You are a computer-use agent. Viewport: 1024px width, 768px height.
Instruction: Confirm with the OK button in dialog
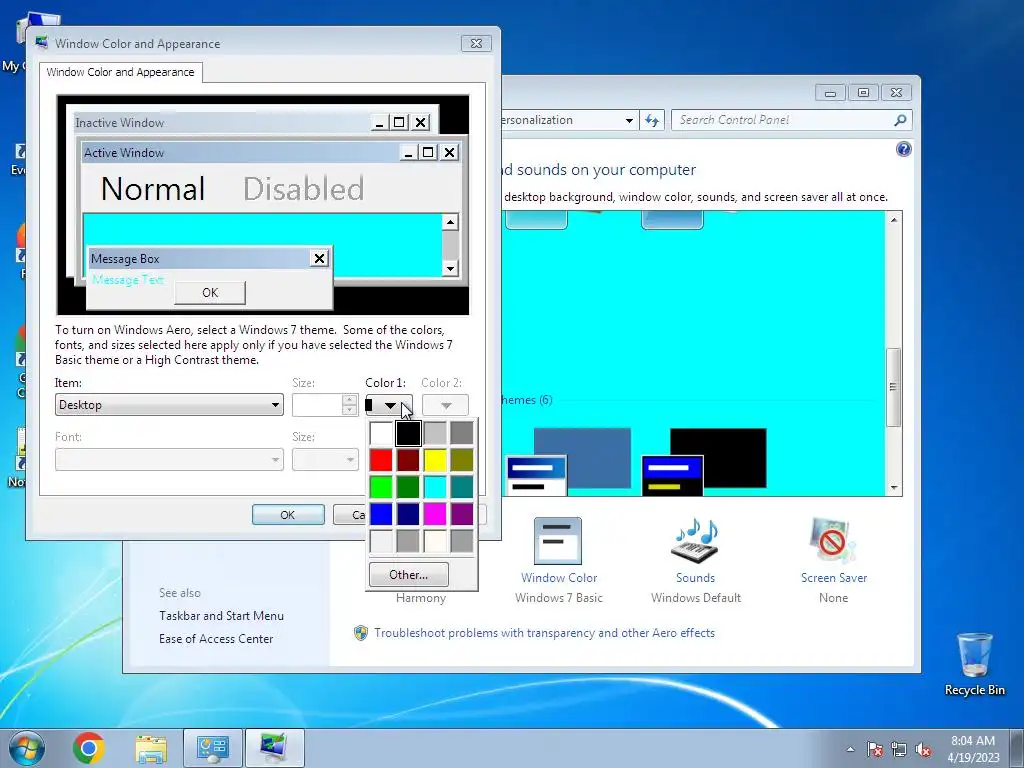click(288, 515)
